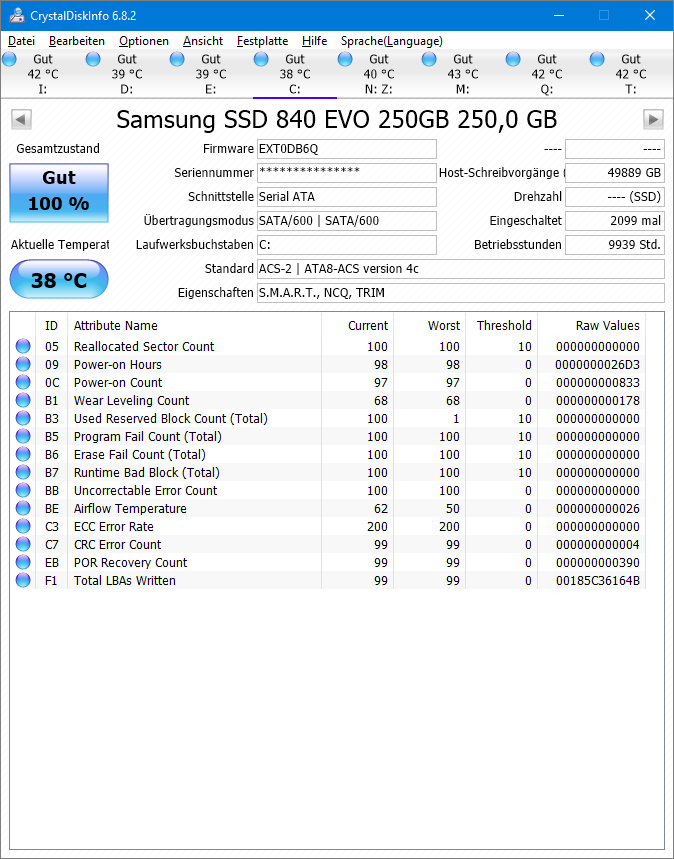Screen dimensions: 674x859
Task: Click status orb for POR Recovery Count
Action: point(23,563)
